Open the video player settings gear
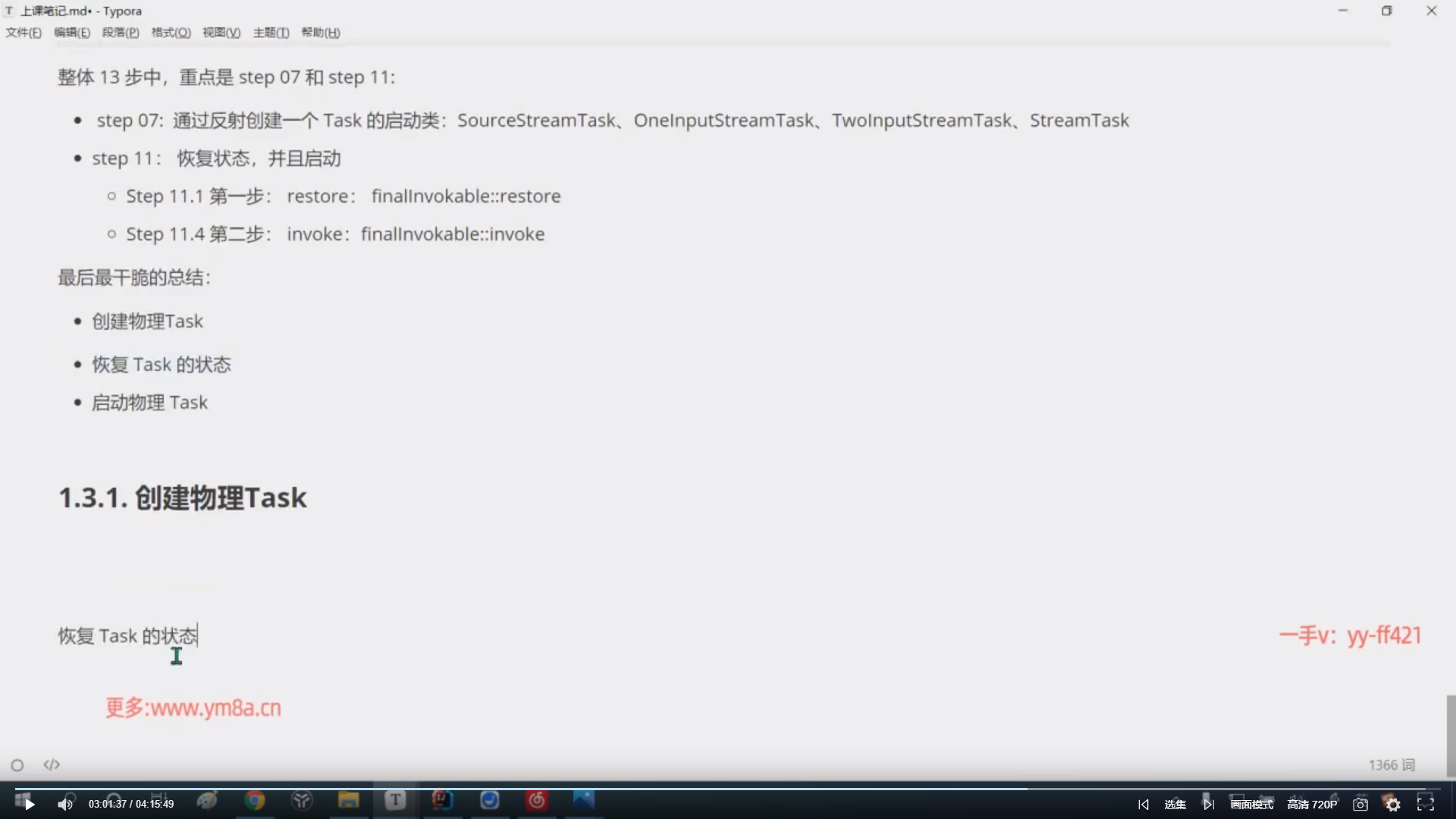1456x819 pixels. tap(1393, 805)
